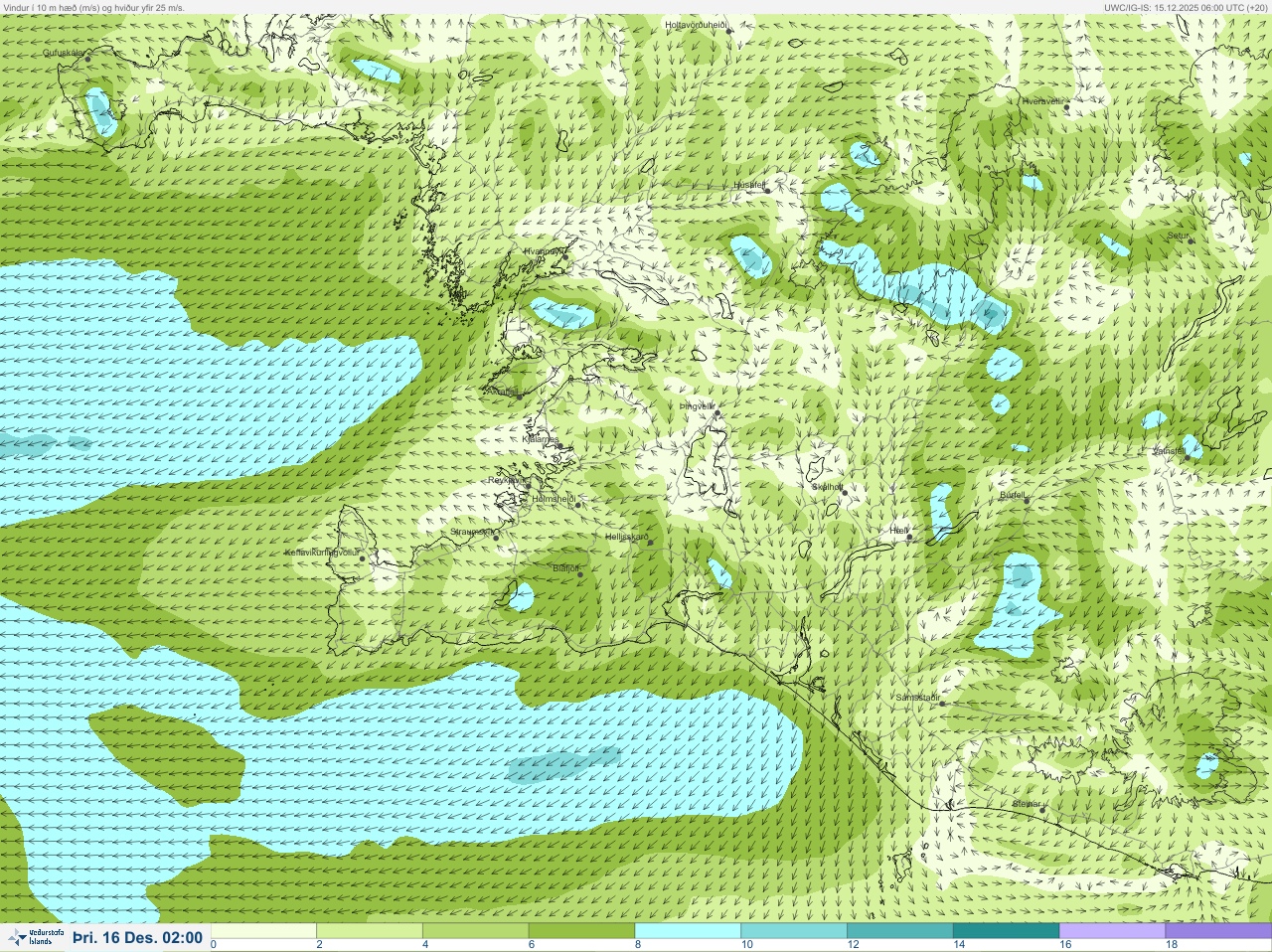Screen dimensions: 1272x952
Task: Click the Gufuskálar station label
Action: coord(64,53)
